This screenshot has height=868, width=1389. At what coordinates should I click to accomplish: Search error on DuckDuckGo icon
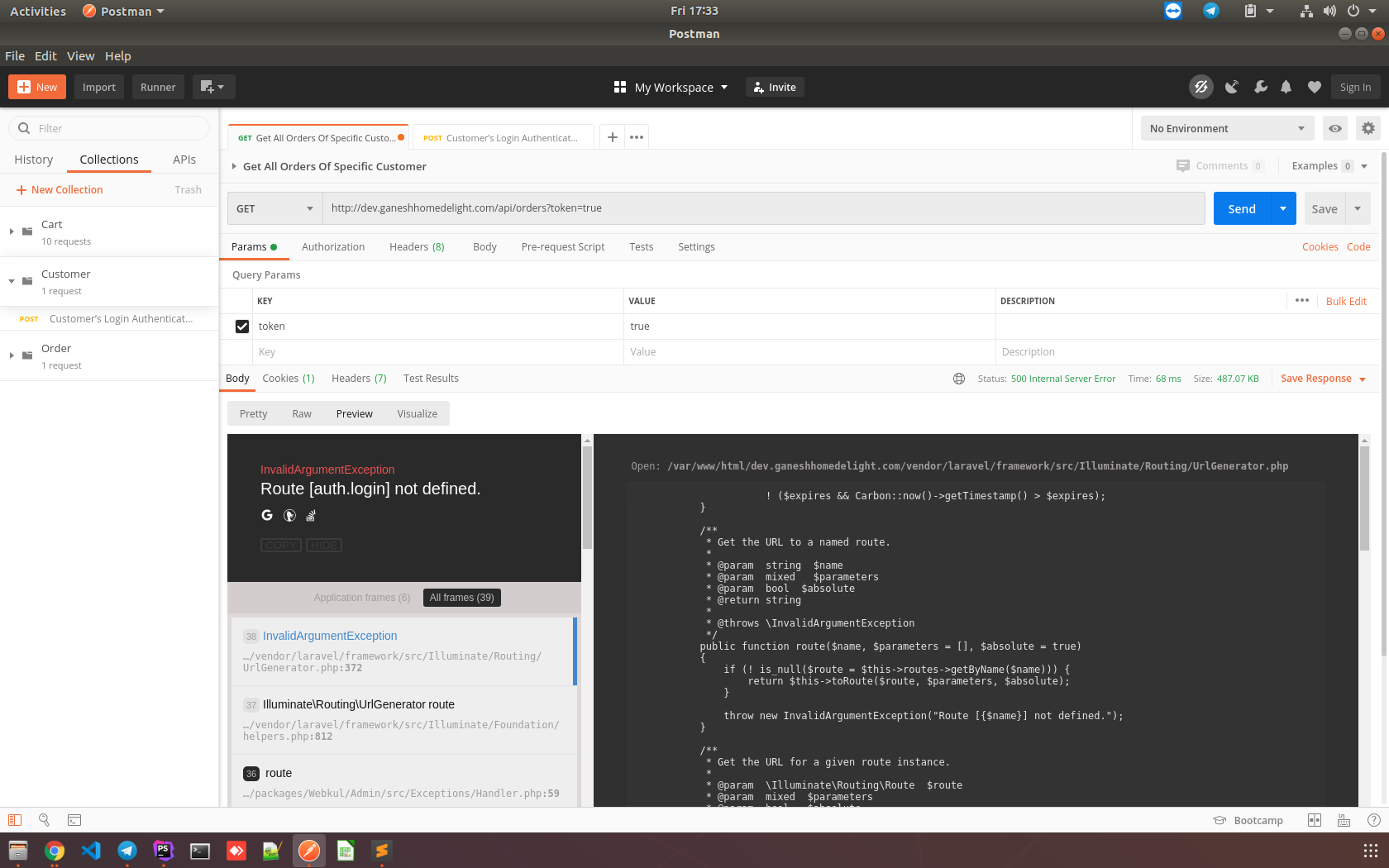(x=289, y=515)
